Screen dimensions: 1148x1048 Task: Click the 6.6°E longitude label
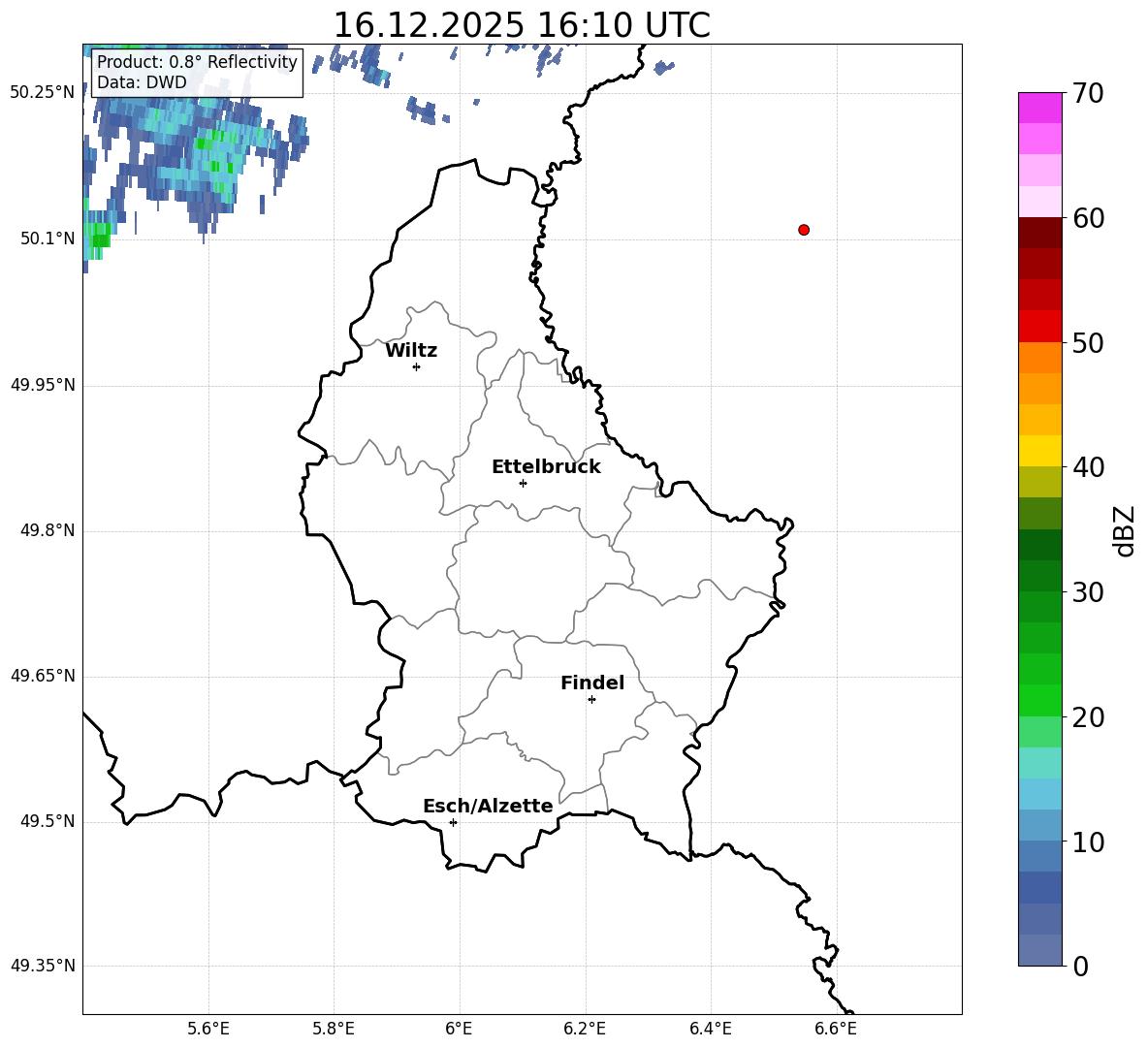(x=836, y=1029)
